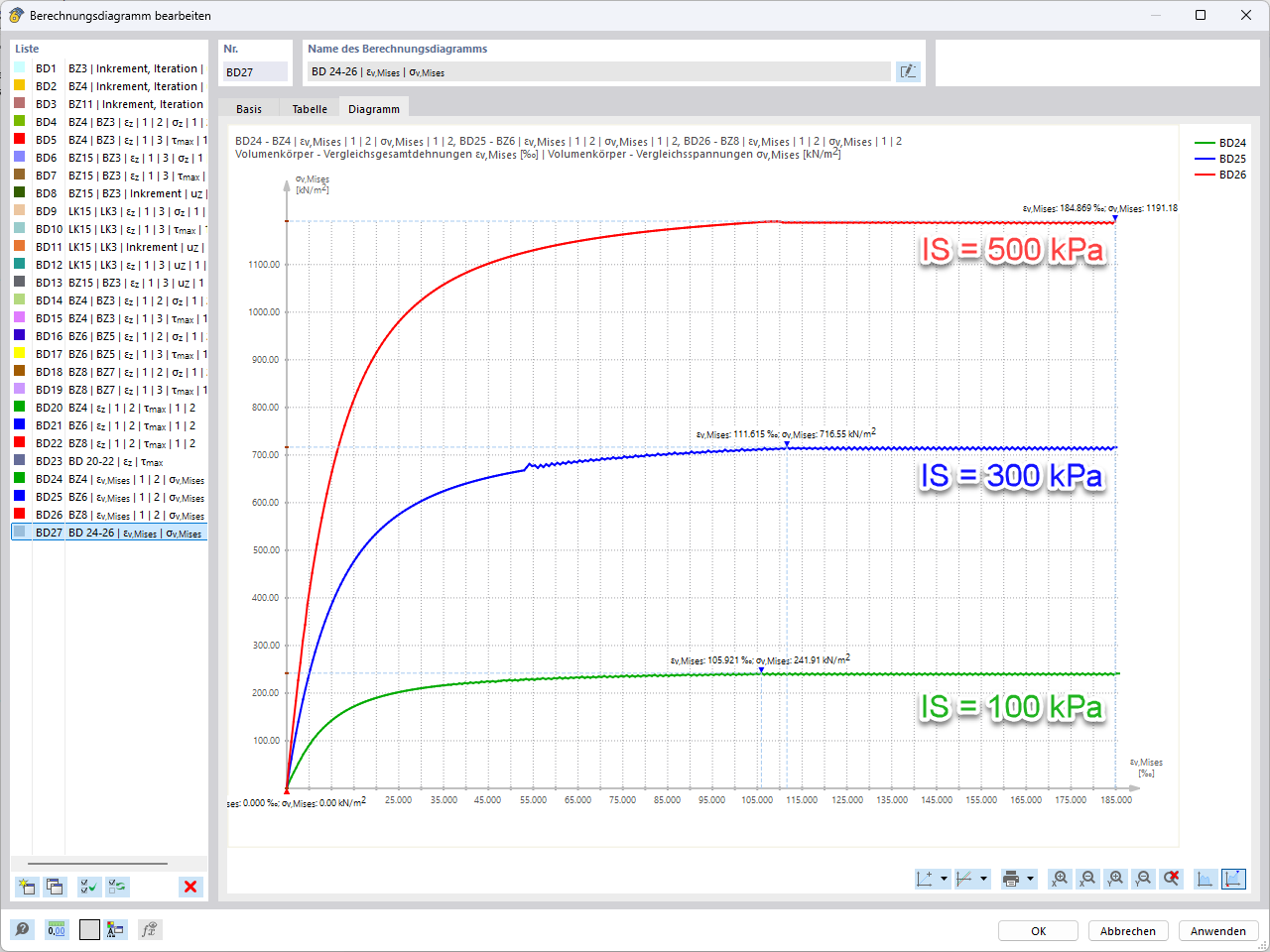Click the BD25 legend entry
Screen dimensions: 1270x952
coord(1220,159)
